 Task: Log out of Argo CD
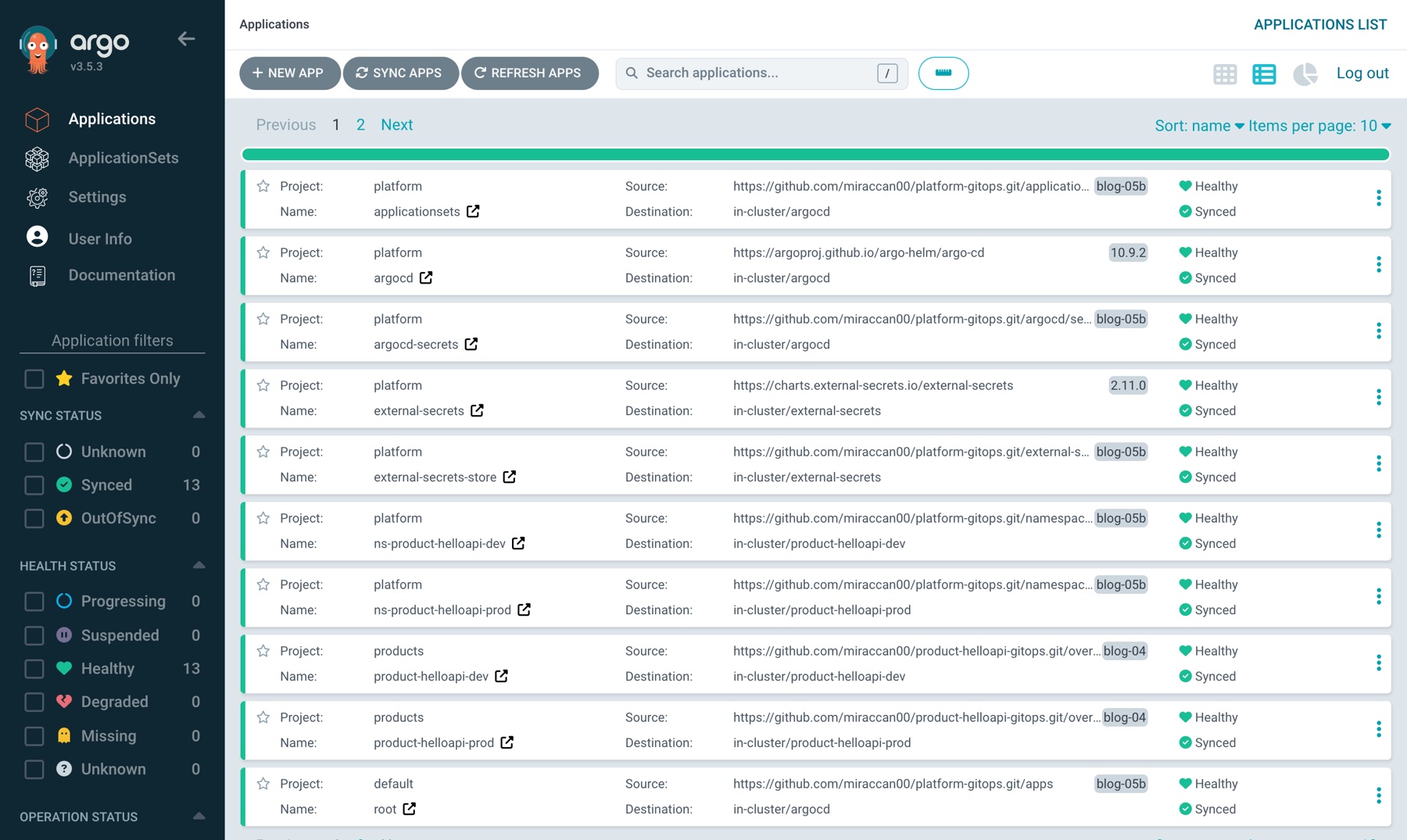pyautogui.click(x=1362, y=73)
